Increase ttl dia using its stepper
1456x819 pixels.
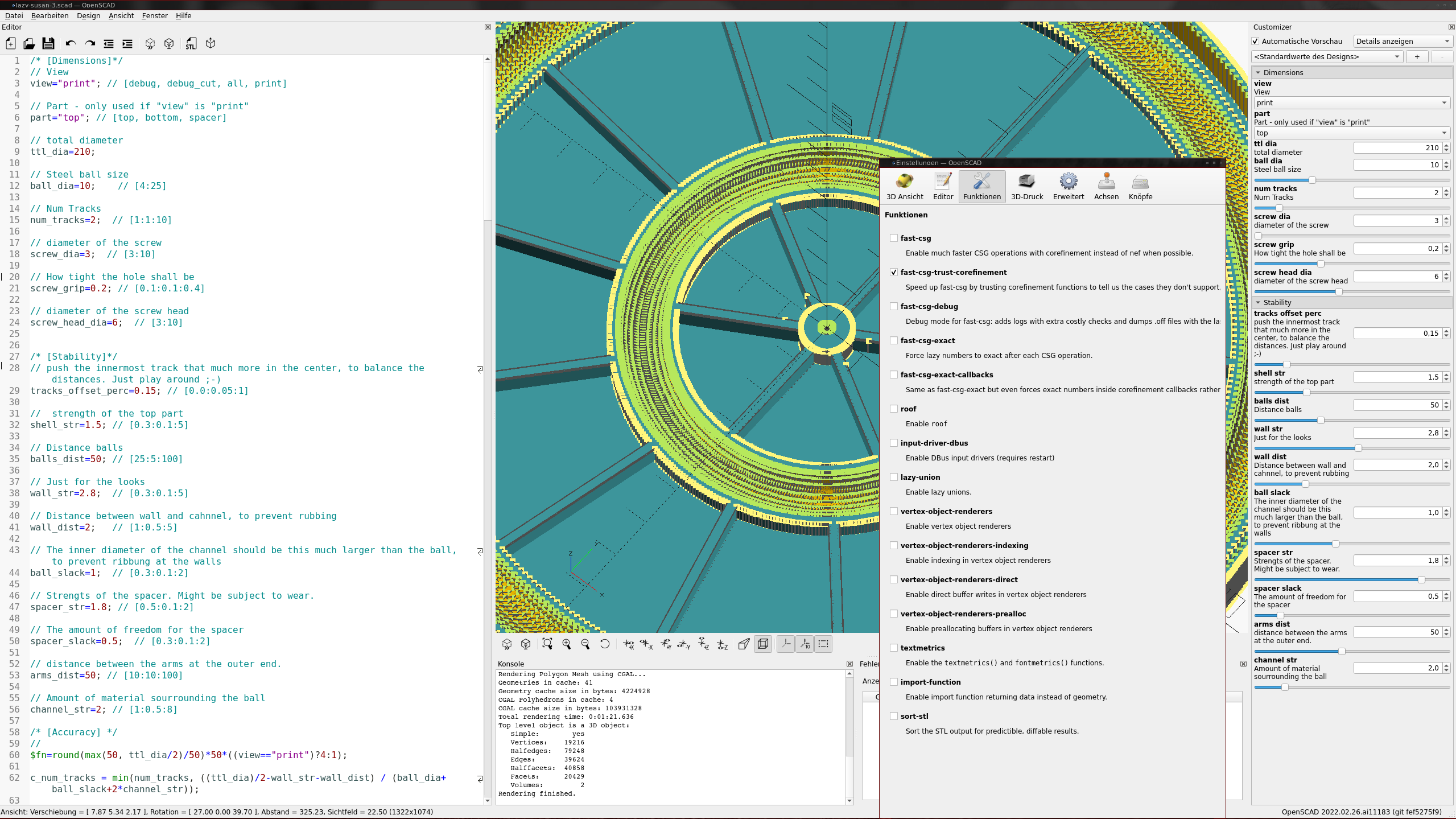click(x=1445, y=145)
